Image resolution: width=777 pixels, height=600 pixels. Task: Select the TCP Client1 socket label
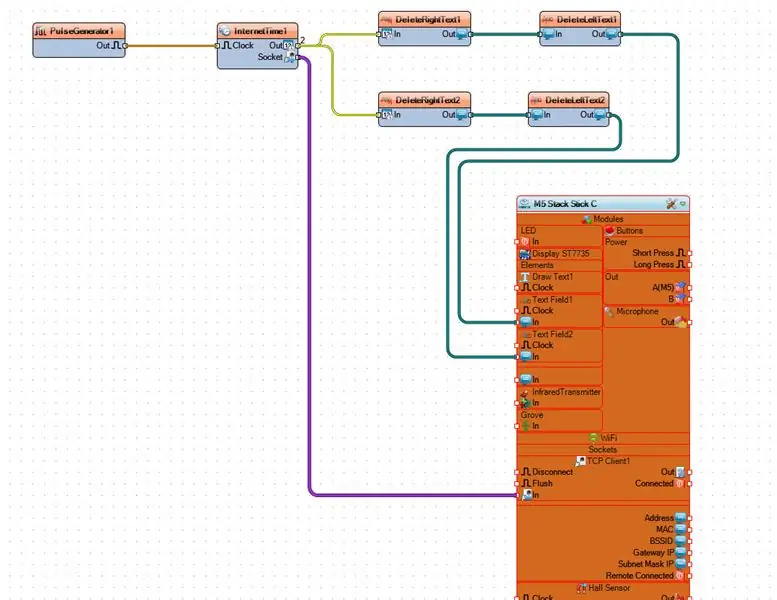coord(608,461)
